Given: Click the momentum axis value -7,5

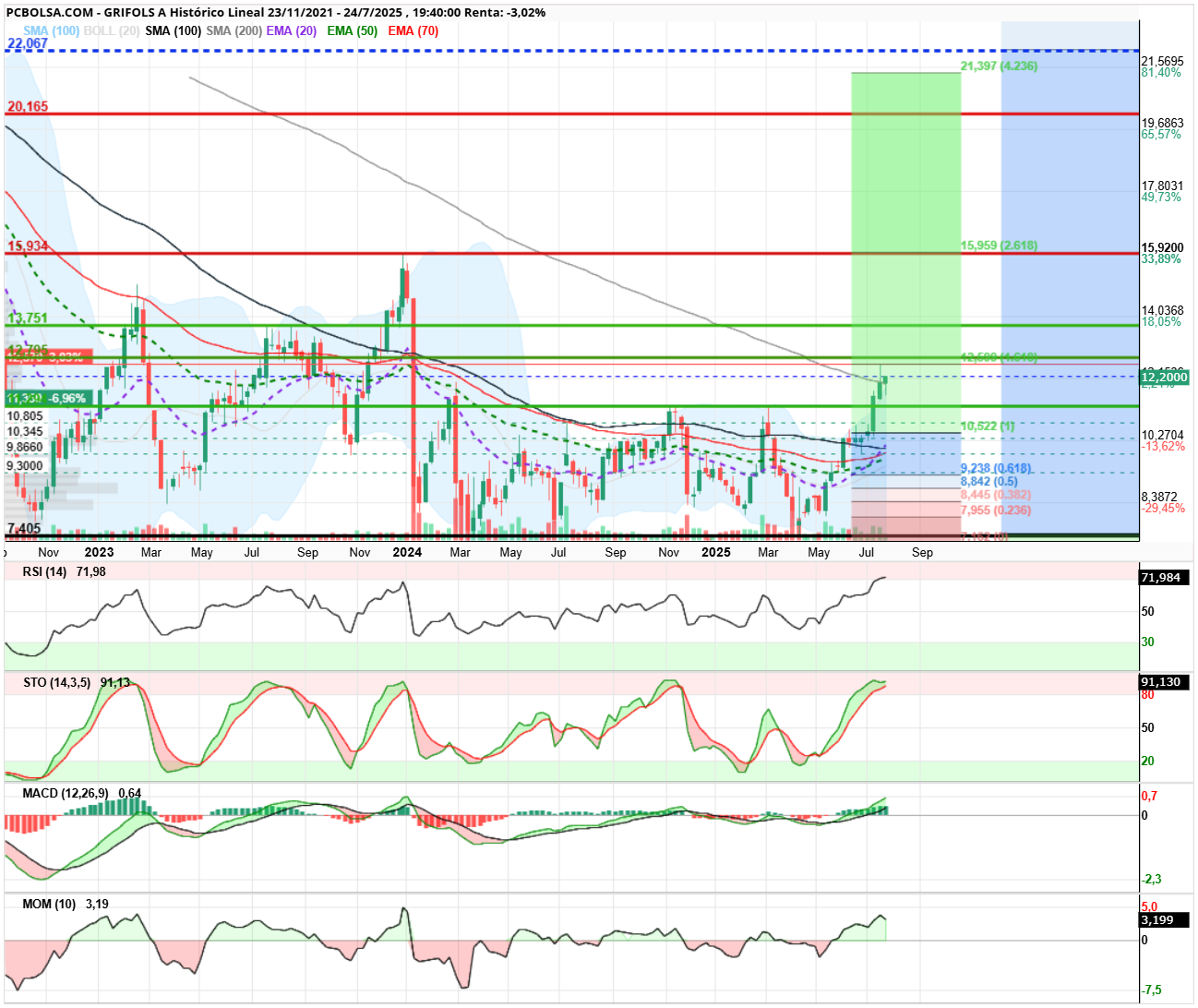Looking at the screenshot, I should [1152, 990].
